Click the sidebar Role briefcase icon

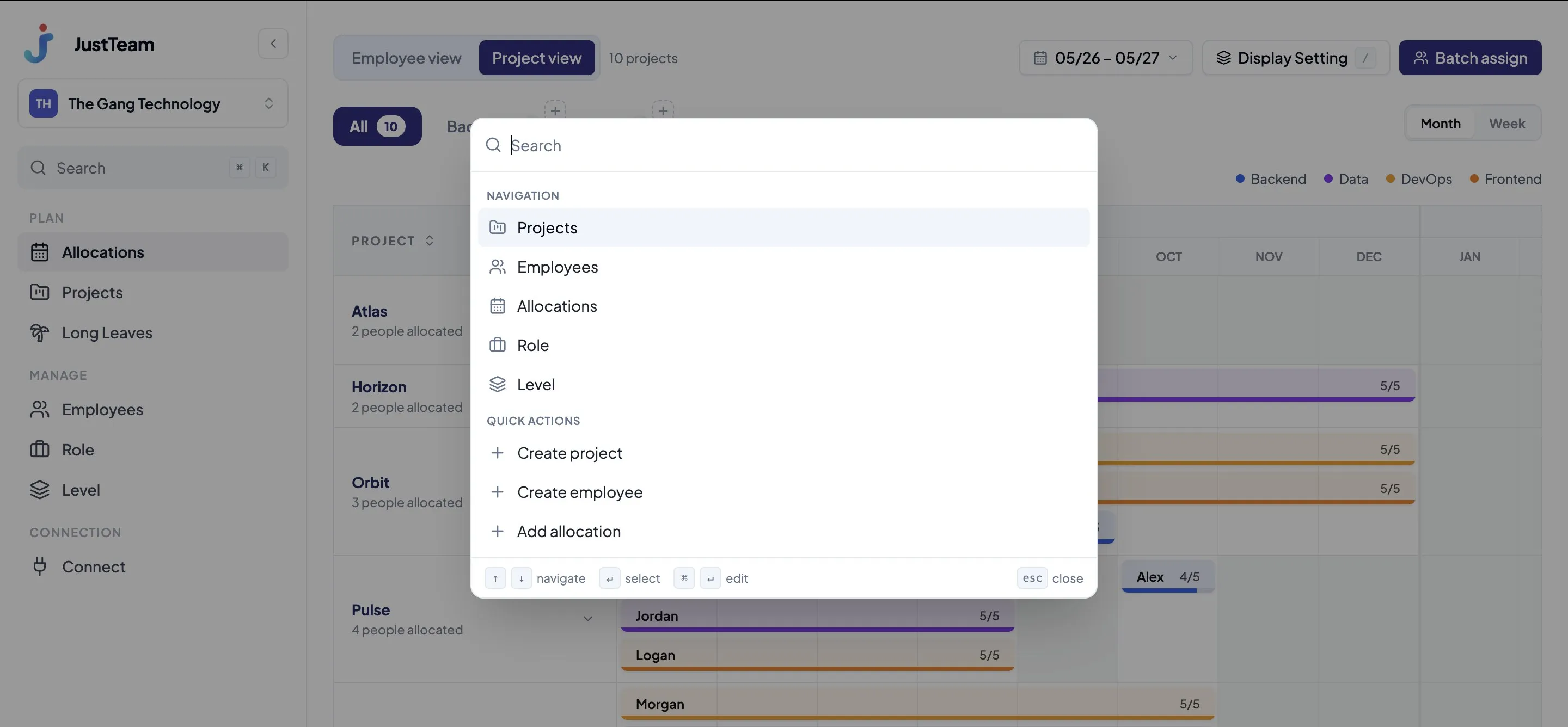click(40, 449)
